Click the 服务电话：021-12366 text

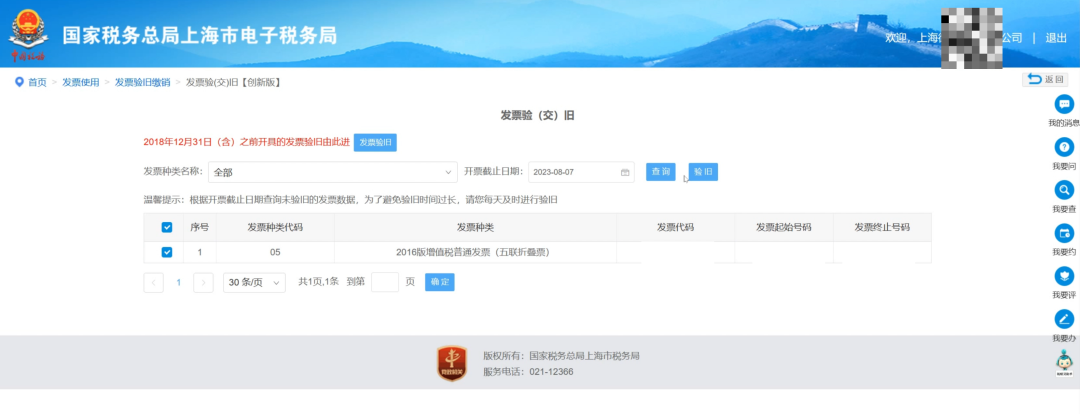pyautogui.click(x=528, y=372)
